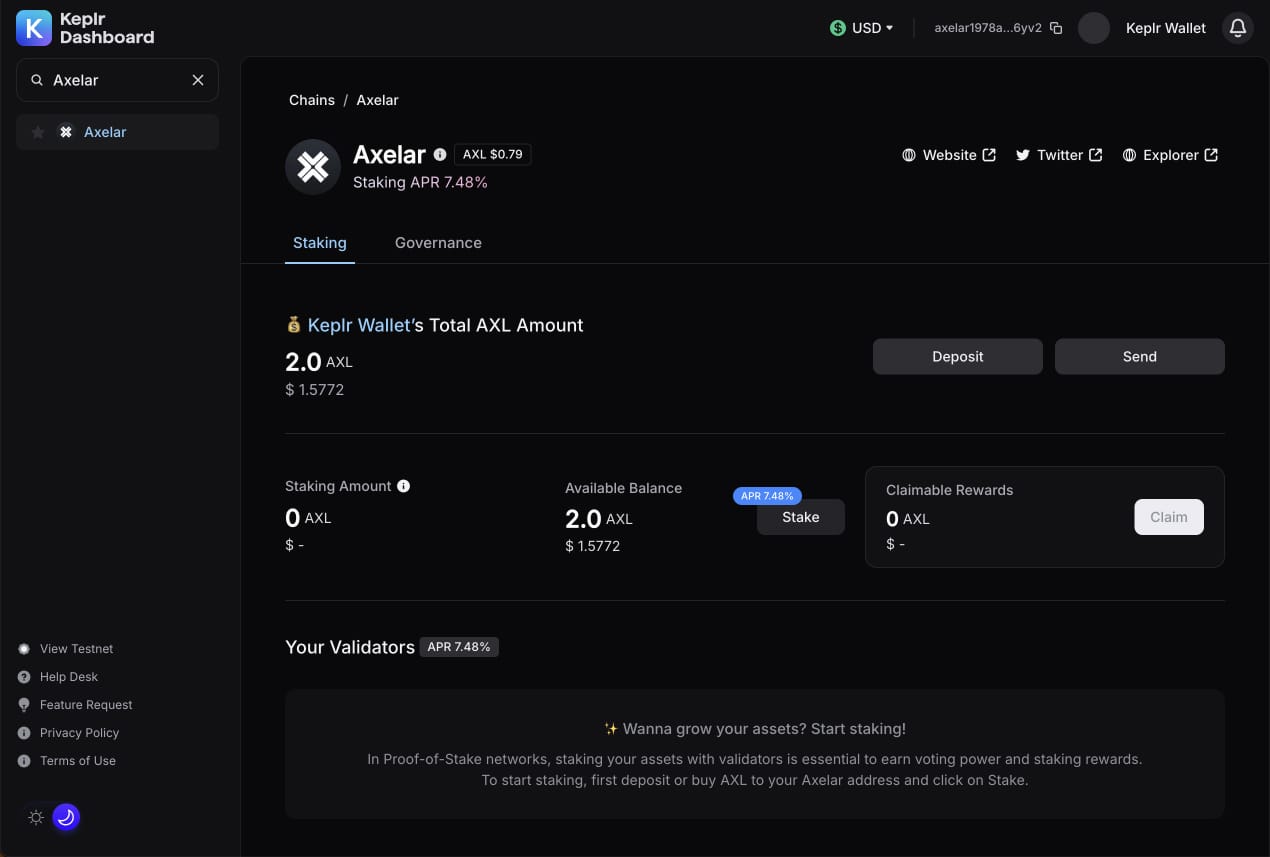Open View Testnet link

76,649
